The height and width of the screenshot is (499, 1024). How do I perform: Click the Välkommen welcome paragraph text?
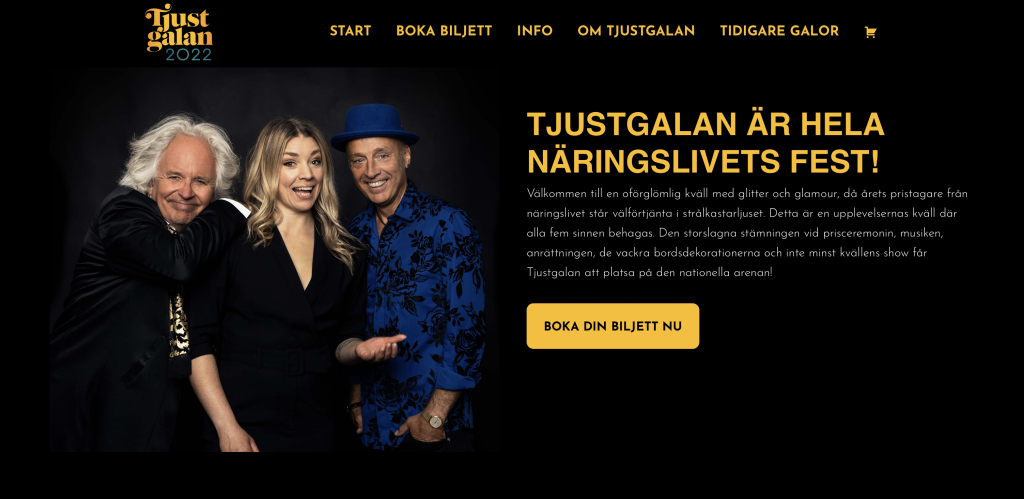(747, 233)
